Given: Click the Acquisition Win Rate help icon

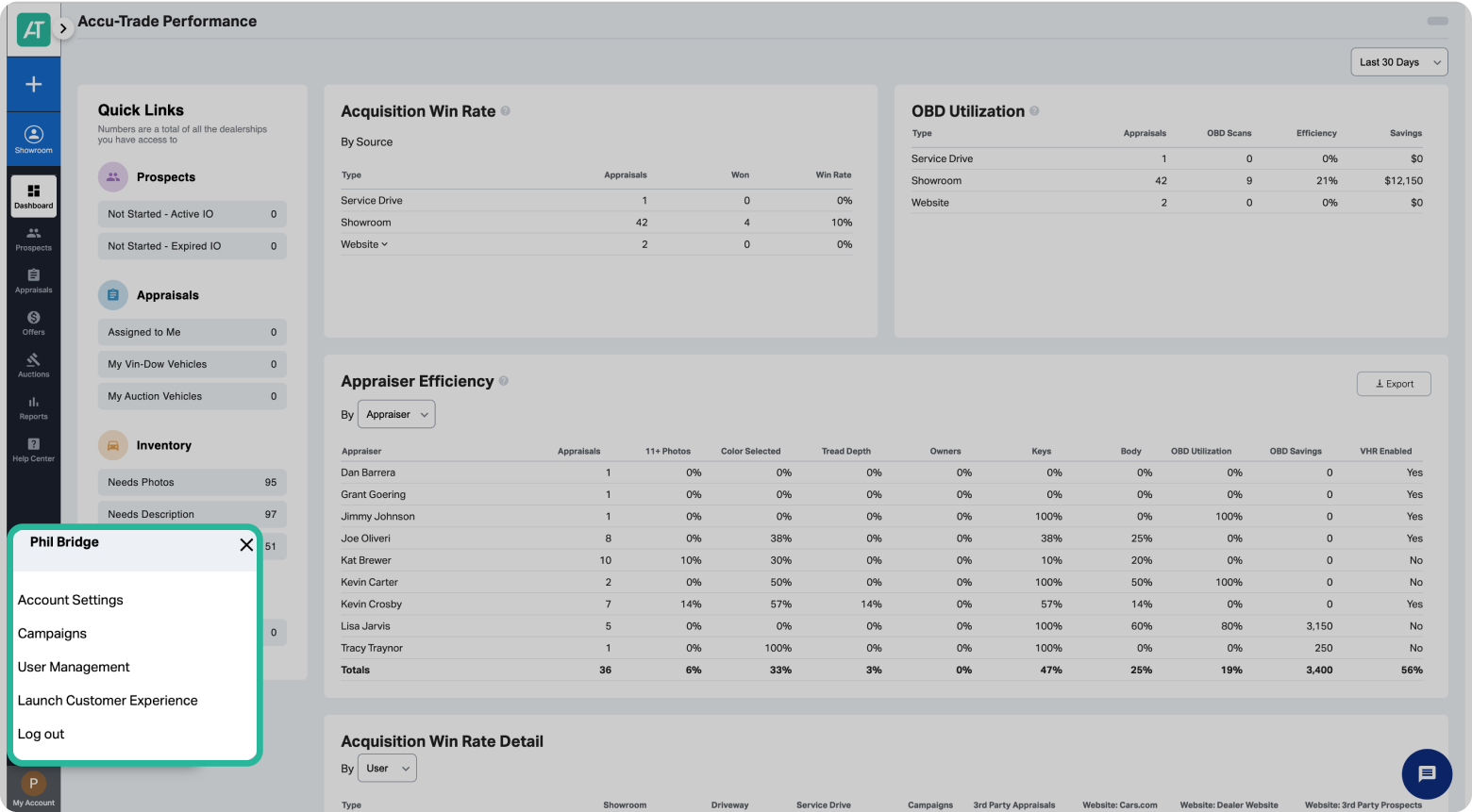Looking at the screenshot, I should pos(506,111).
